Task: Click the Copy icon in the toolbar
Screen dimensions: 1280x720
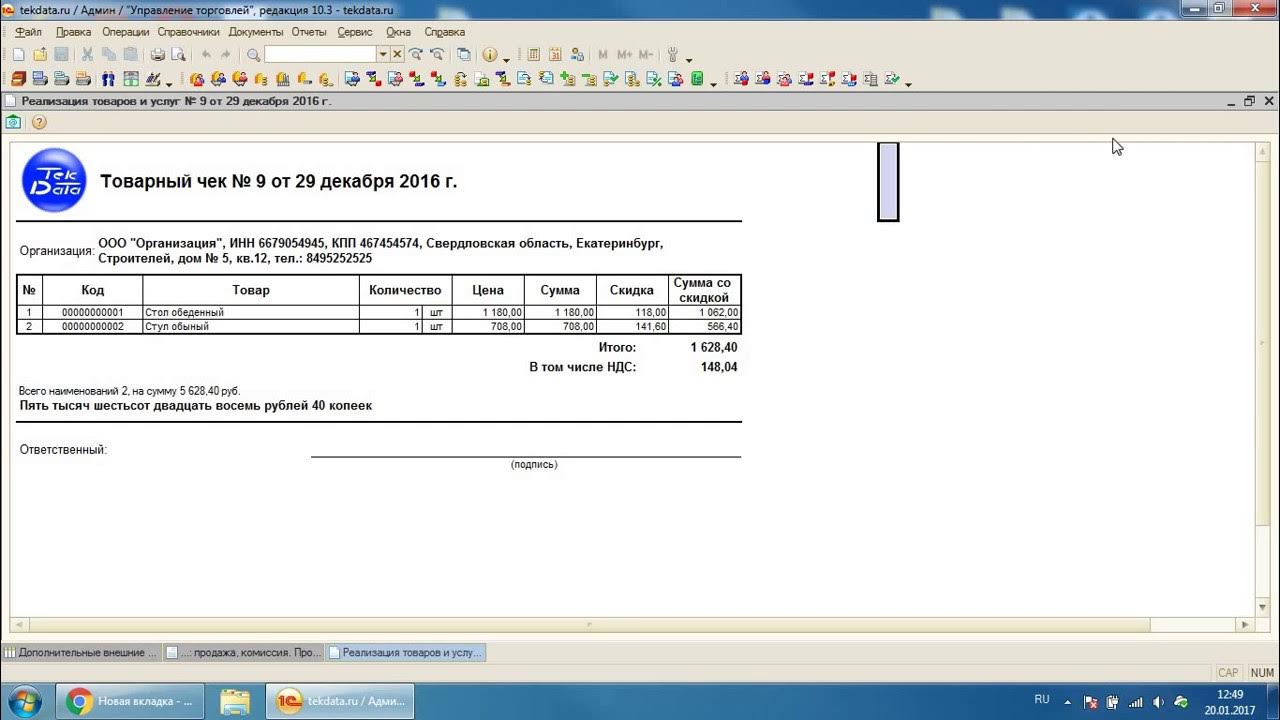Action: (108, 55)
